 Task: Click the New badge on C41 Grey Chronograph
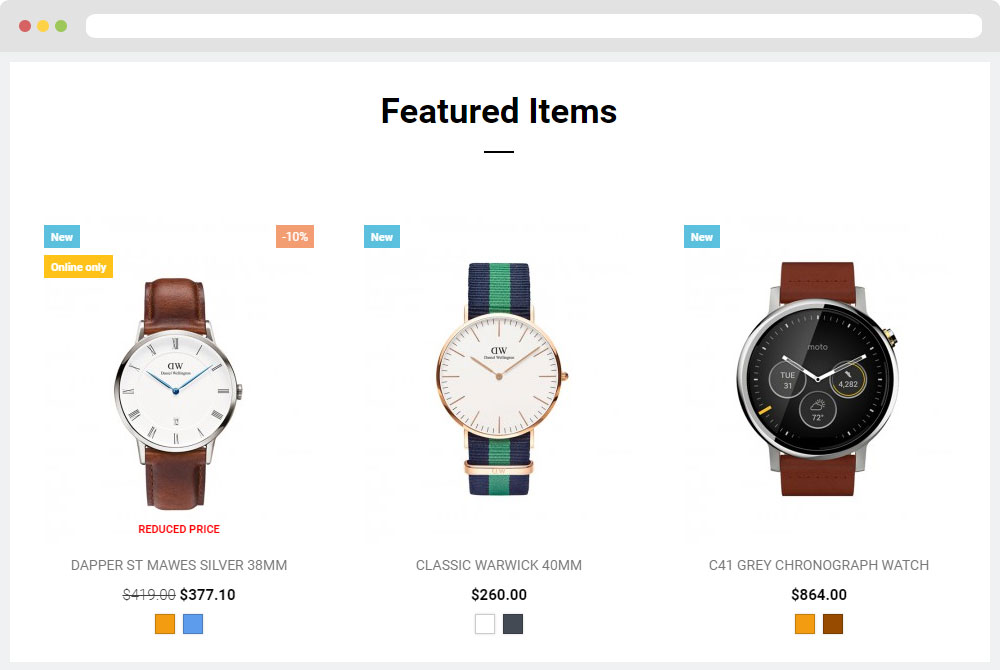[x=702, y=237]
